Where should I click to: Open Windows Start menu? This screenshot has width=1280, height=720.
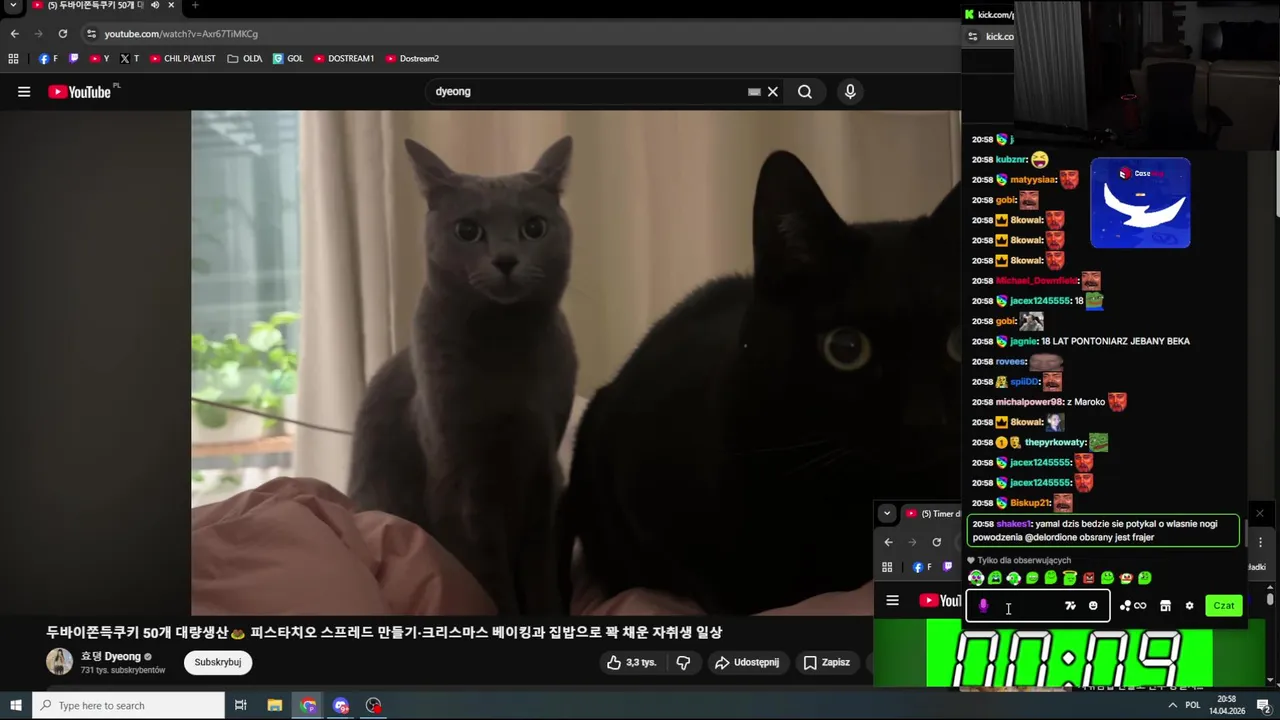[16, 706]
